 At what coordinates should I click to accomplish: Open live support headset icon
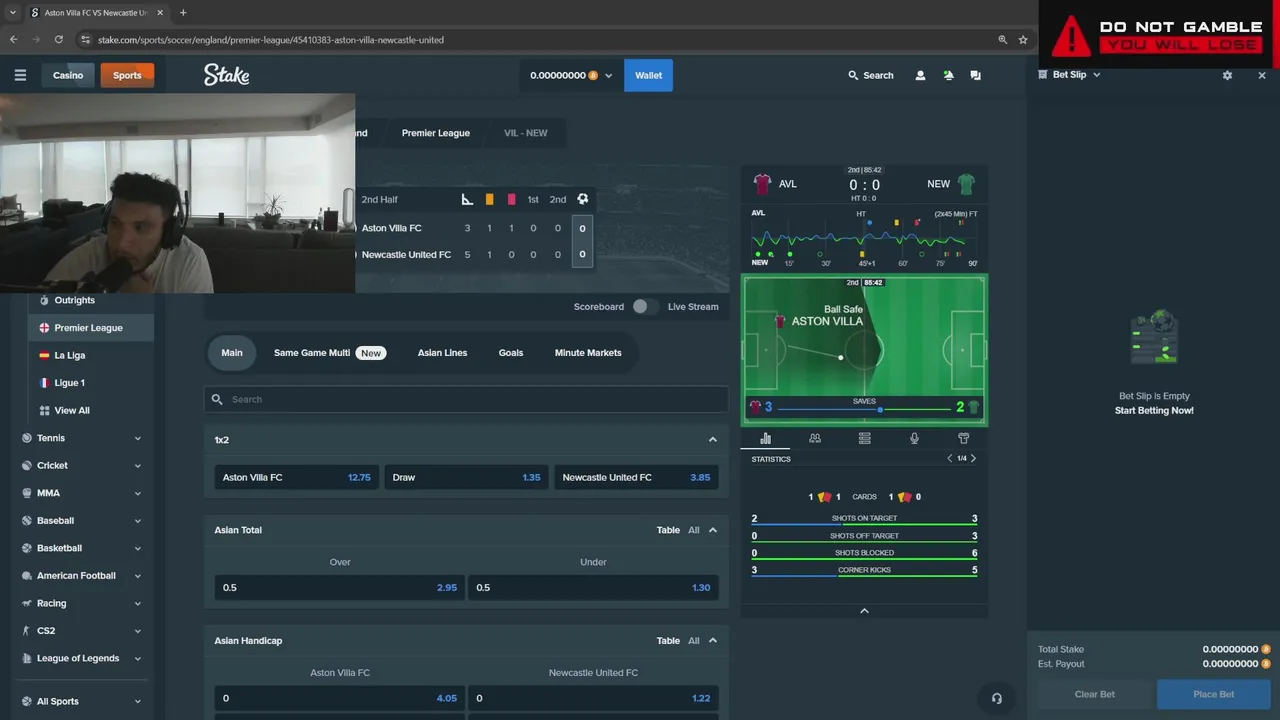pos(996,698)
